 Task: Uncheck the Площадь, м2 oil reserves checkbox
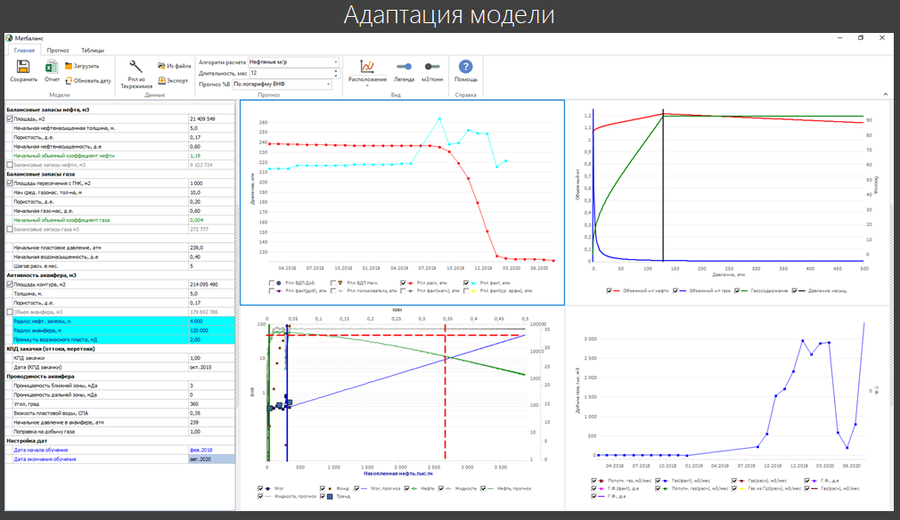[9, 119]
